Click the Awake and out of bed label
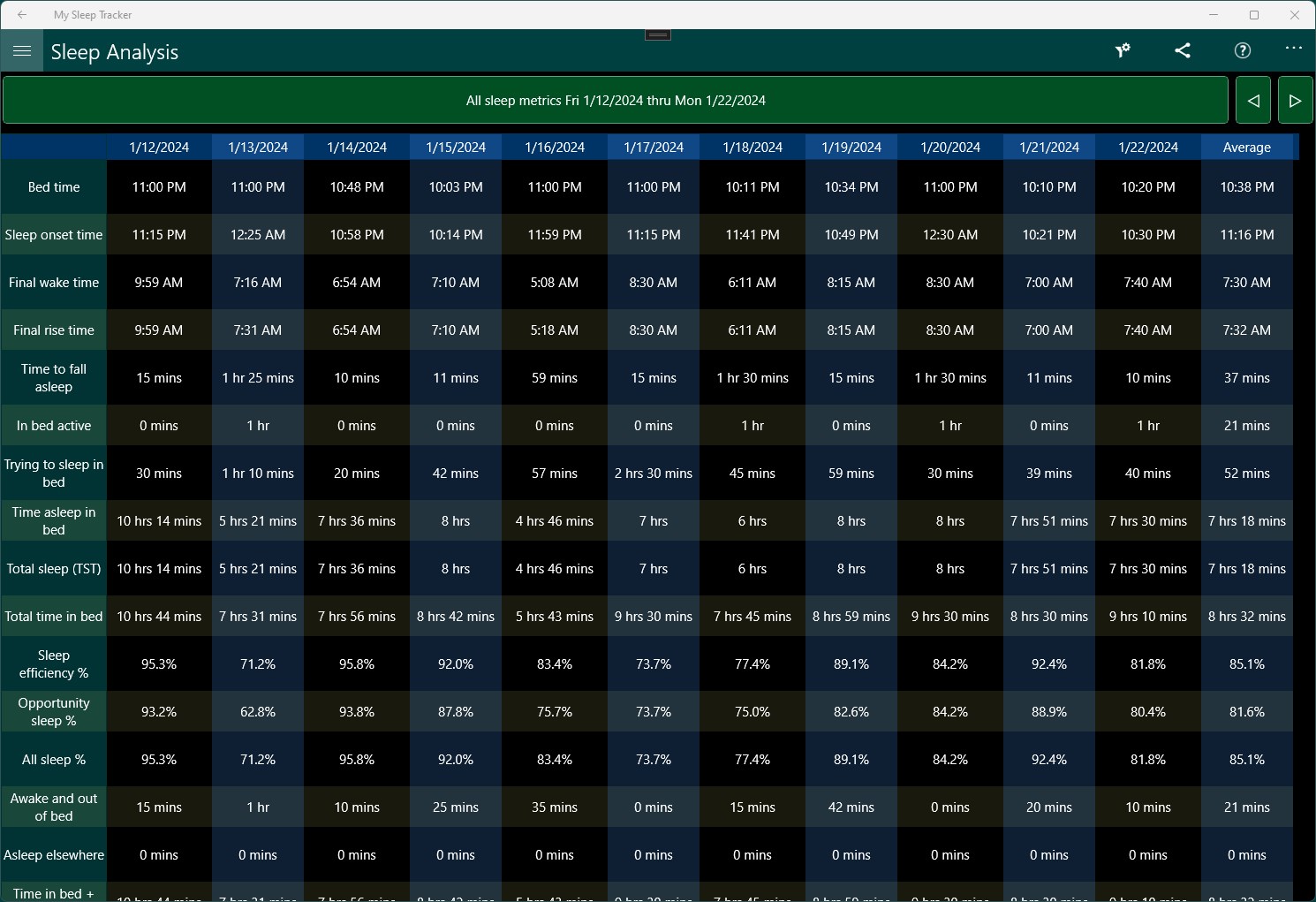This screenshot has height=902, width=1316. (54, 807)
